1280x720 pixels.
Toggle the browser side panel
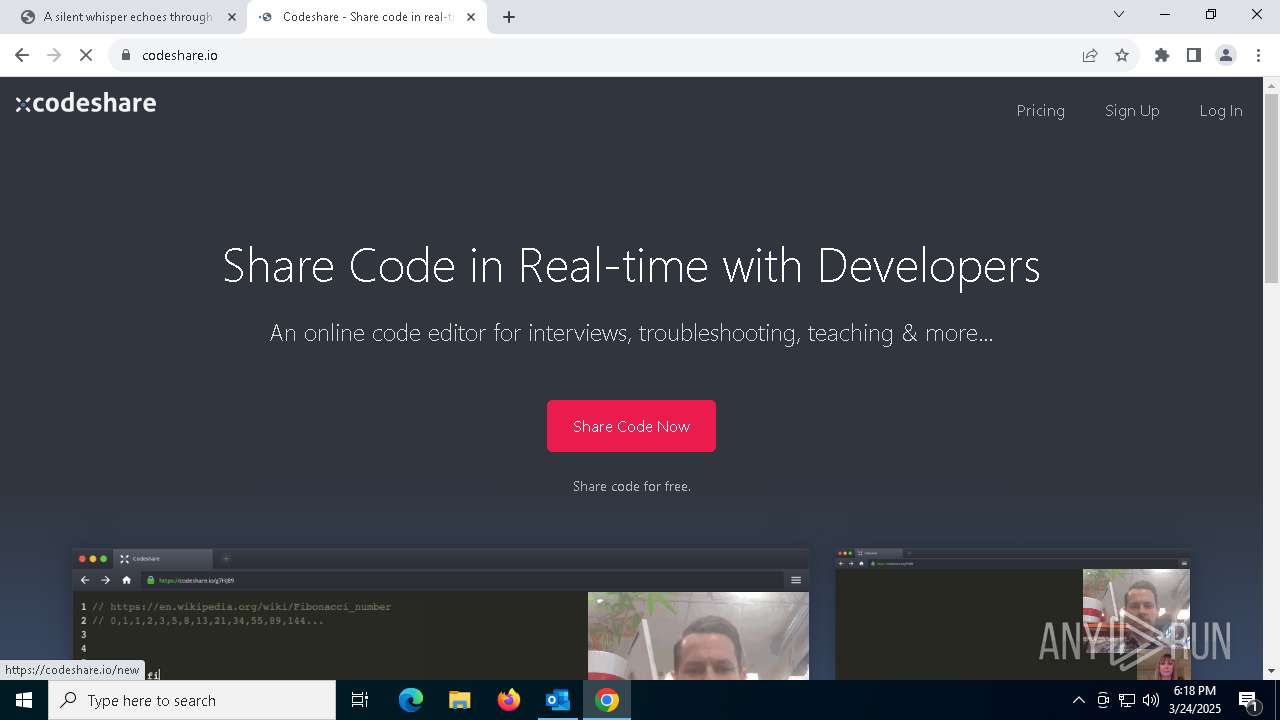(x=1194, y=55)
